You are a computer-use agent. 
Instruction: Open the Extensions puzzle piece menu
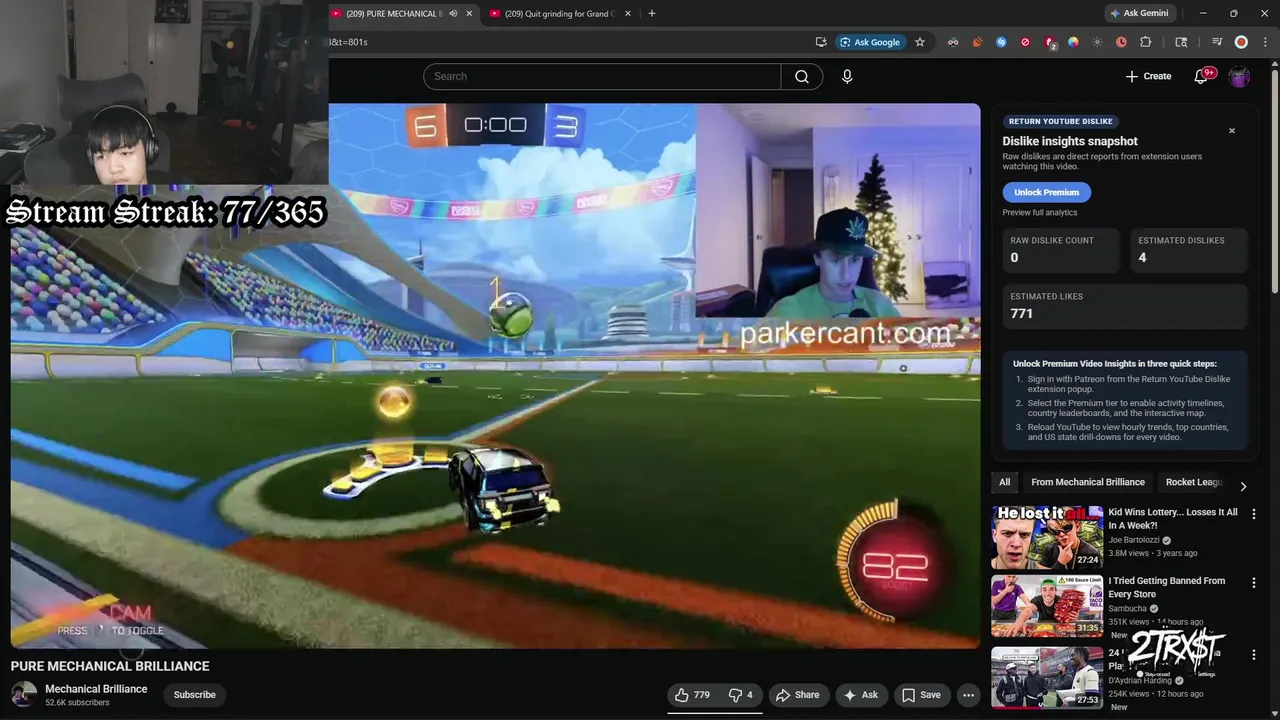tap(1146, 42)
